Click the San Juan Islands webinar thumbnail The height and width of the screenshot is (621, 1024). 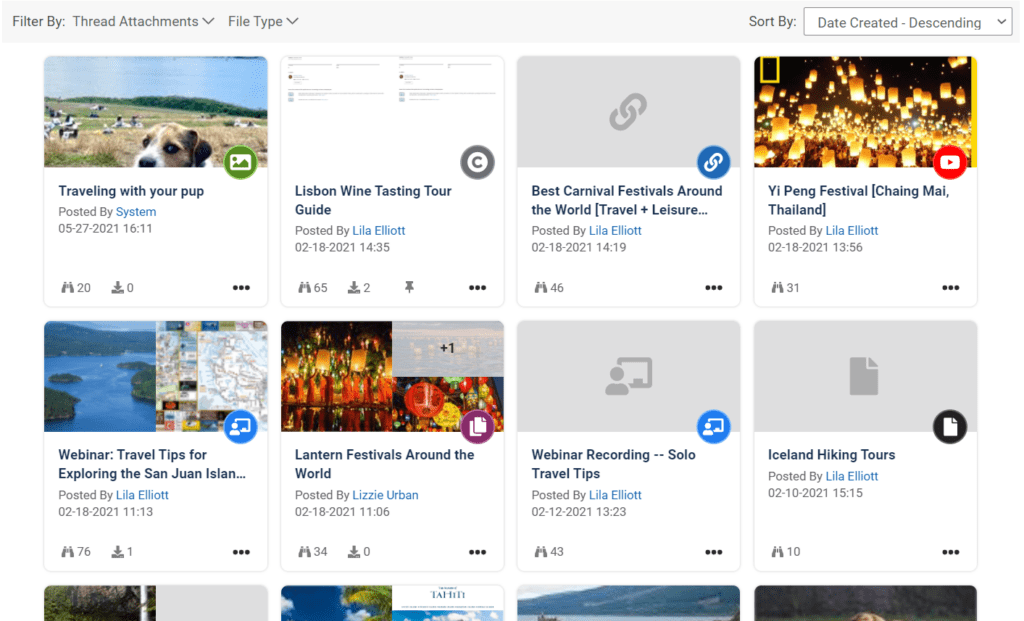coord(155,376)
